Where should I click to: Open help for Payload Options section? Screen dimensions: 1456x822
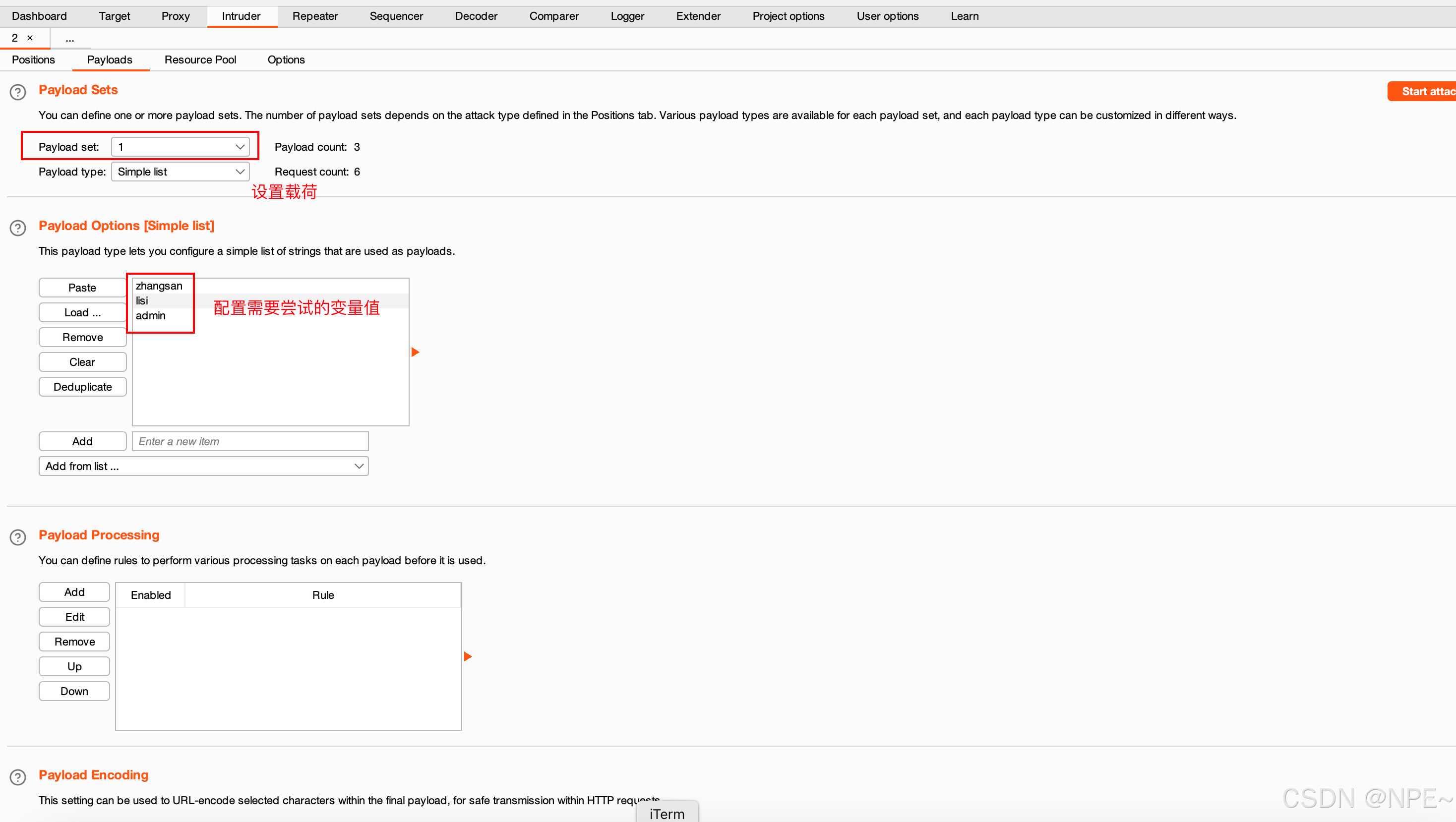tap(18, 228)
